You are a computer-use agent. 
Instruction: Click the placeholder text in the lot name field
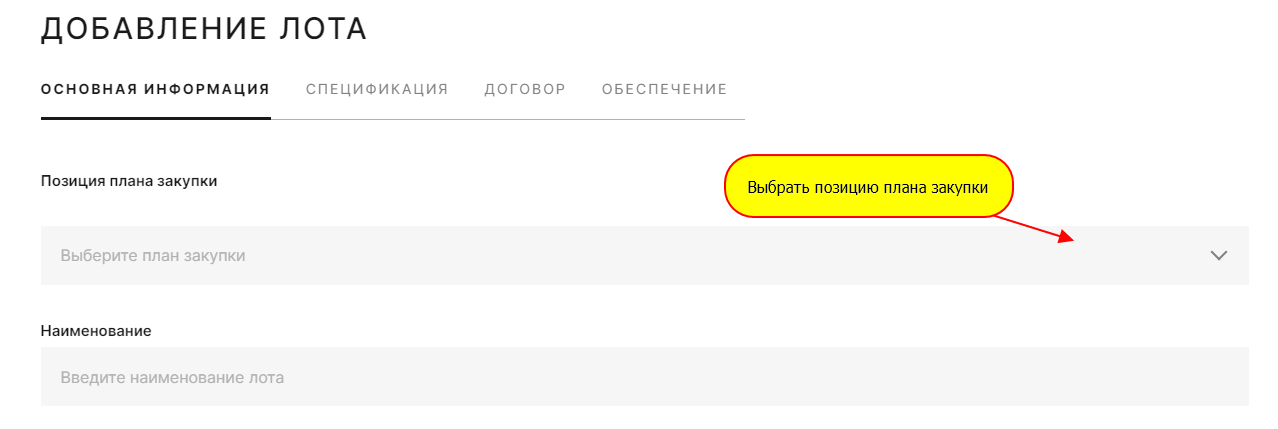pos(172,378)
